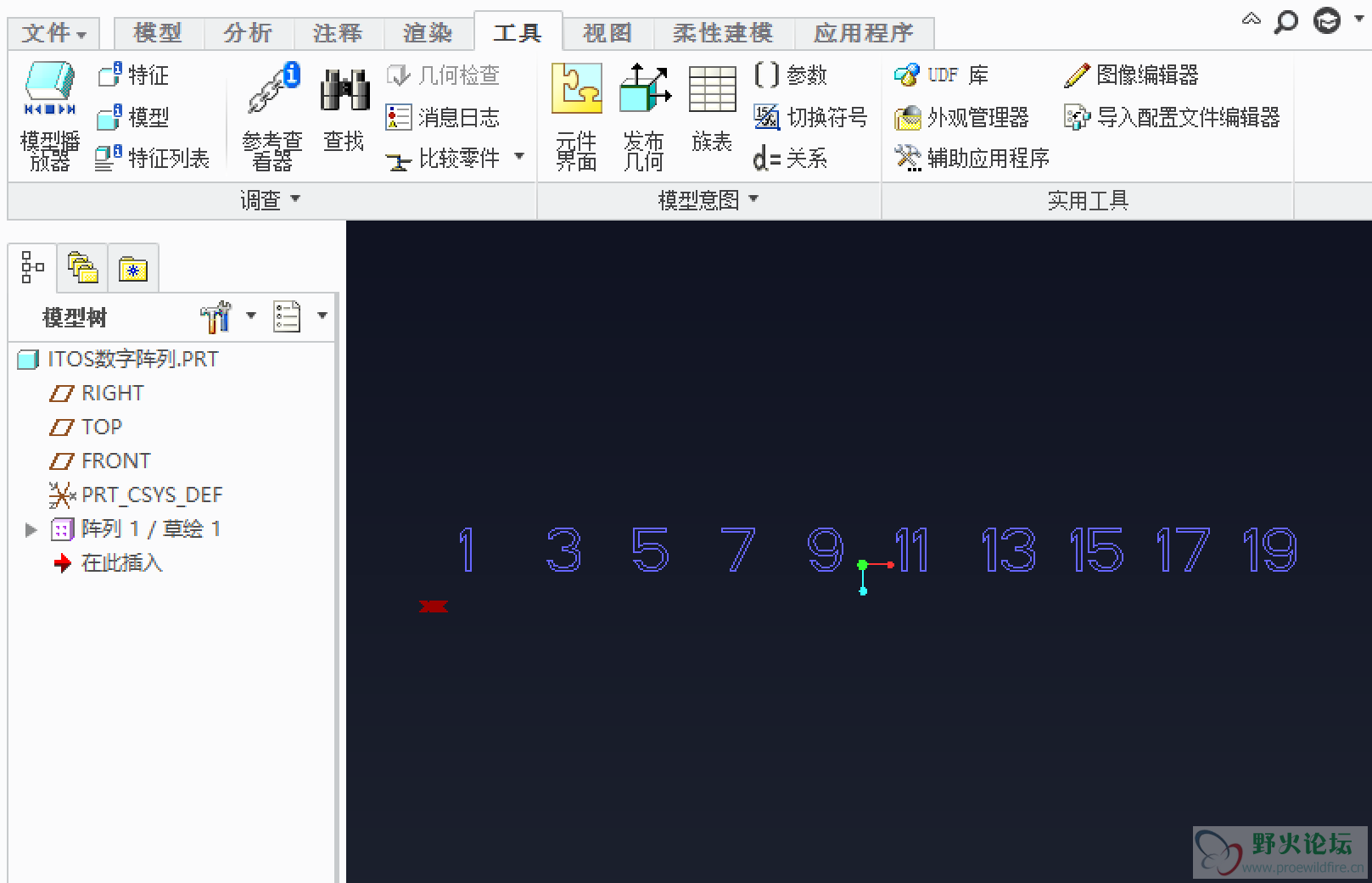Open 导入配置文件编辑器 import profile editor

pyautogui.click(x=1172, y=117)
